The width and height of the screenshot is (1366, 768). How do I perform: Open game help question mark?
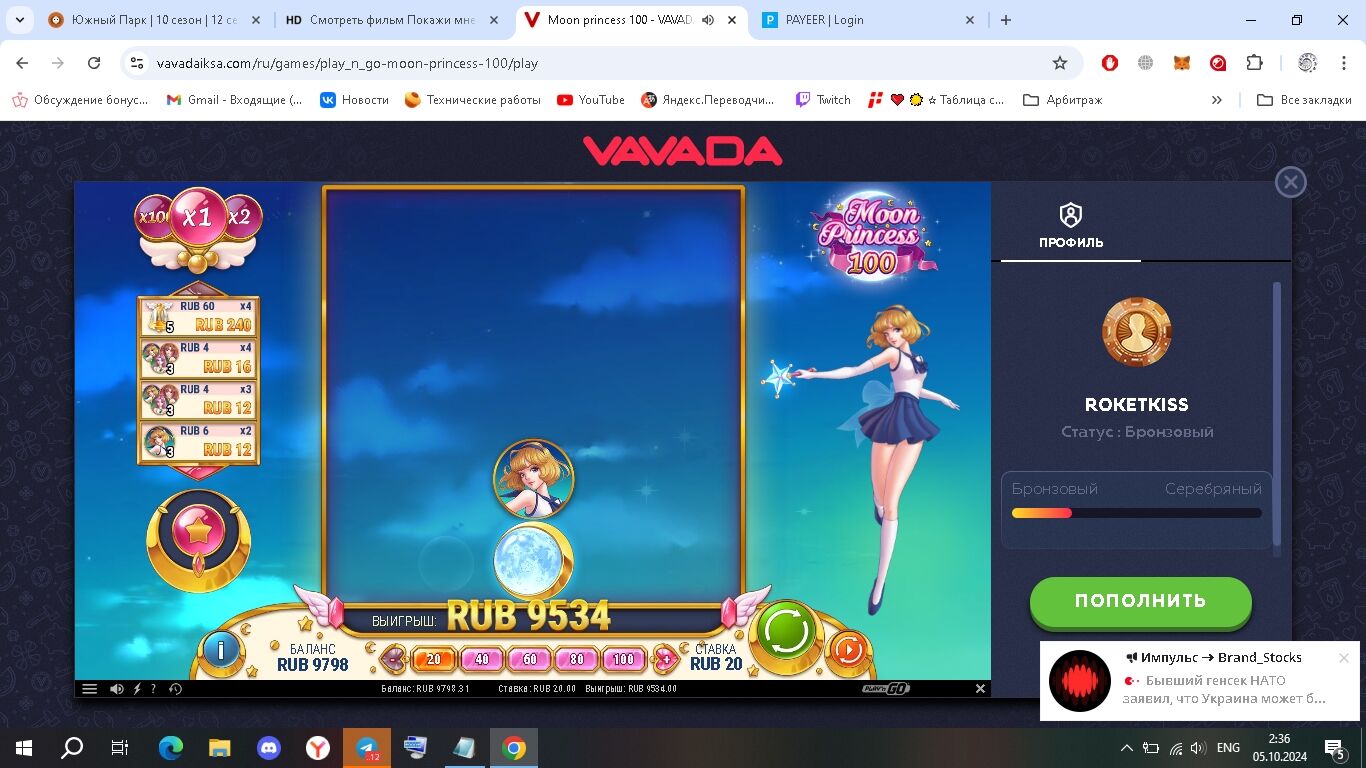[x=153, y=689]
